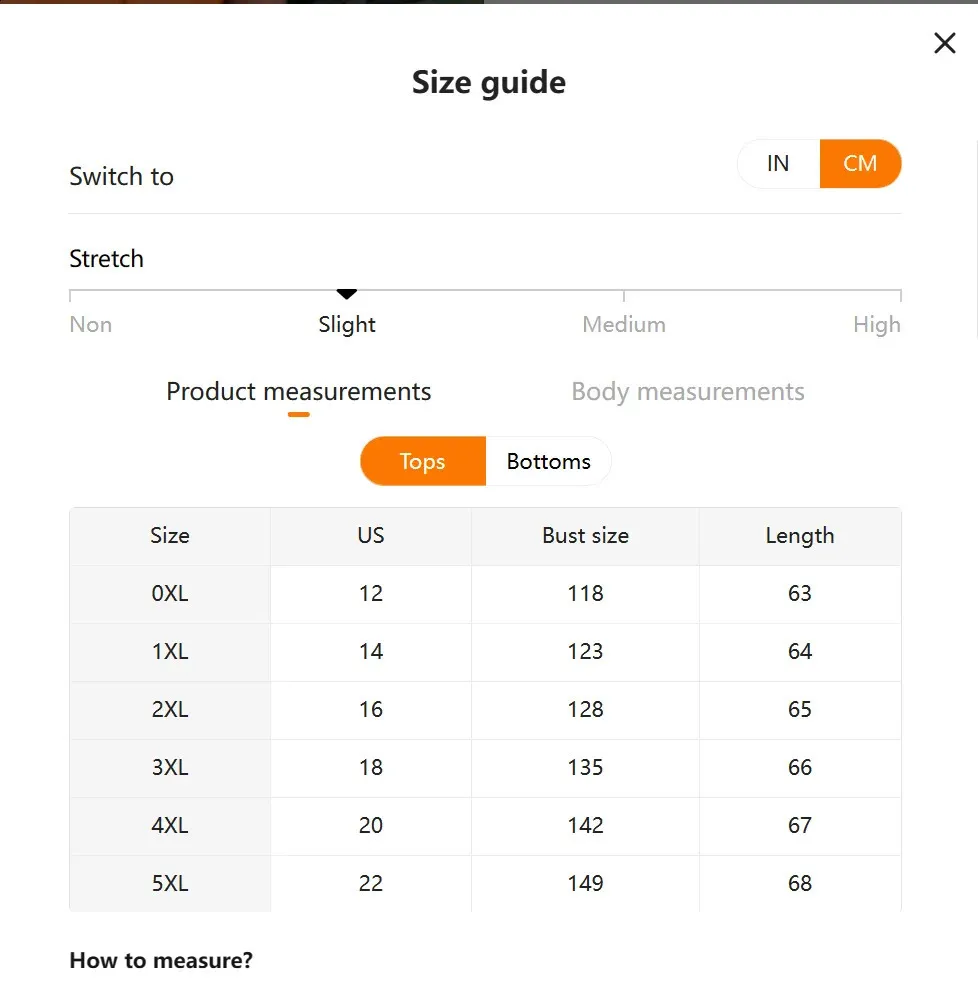Open the Body measurements tab

pos(687,391)
